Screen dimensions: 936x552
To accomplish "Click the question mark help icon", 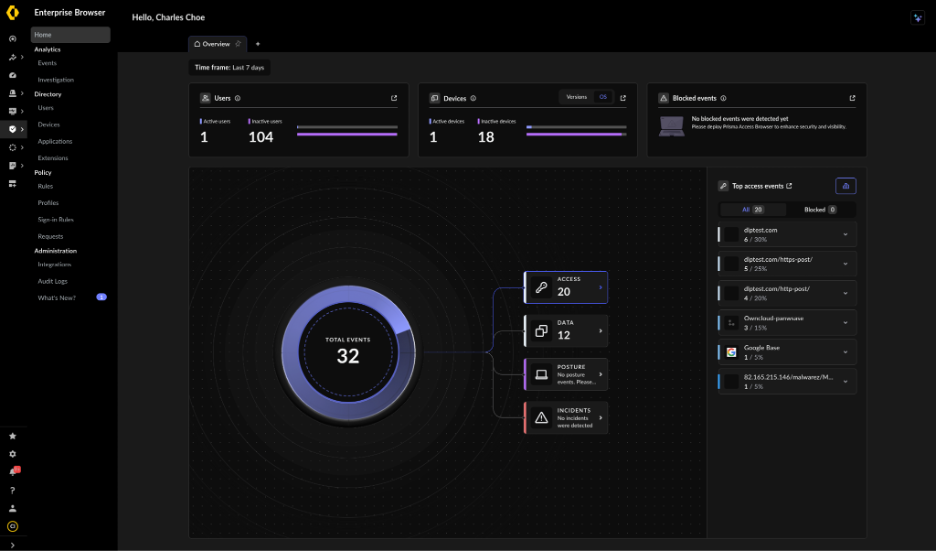I will pos(12,490).
